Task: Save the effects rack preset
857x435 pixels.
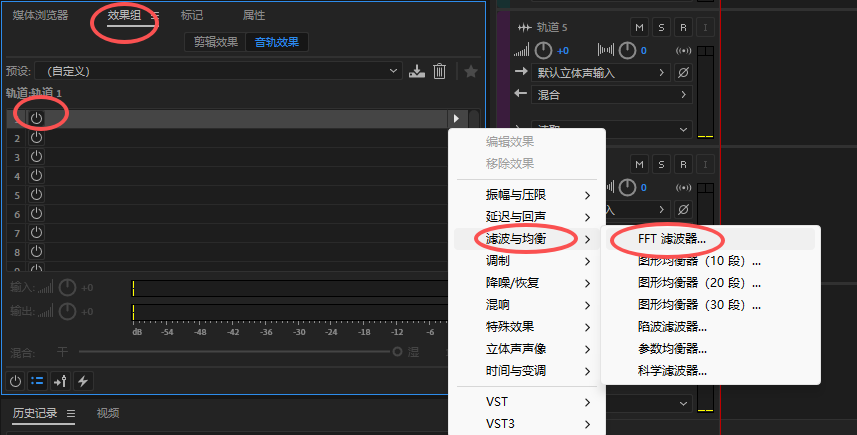Action: pos(416,71)
